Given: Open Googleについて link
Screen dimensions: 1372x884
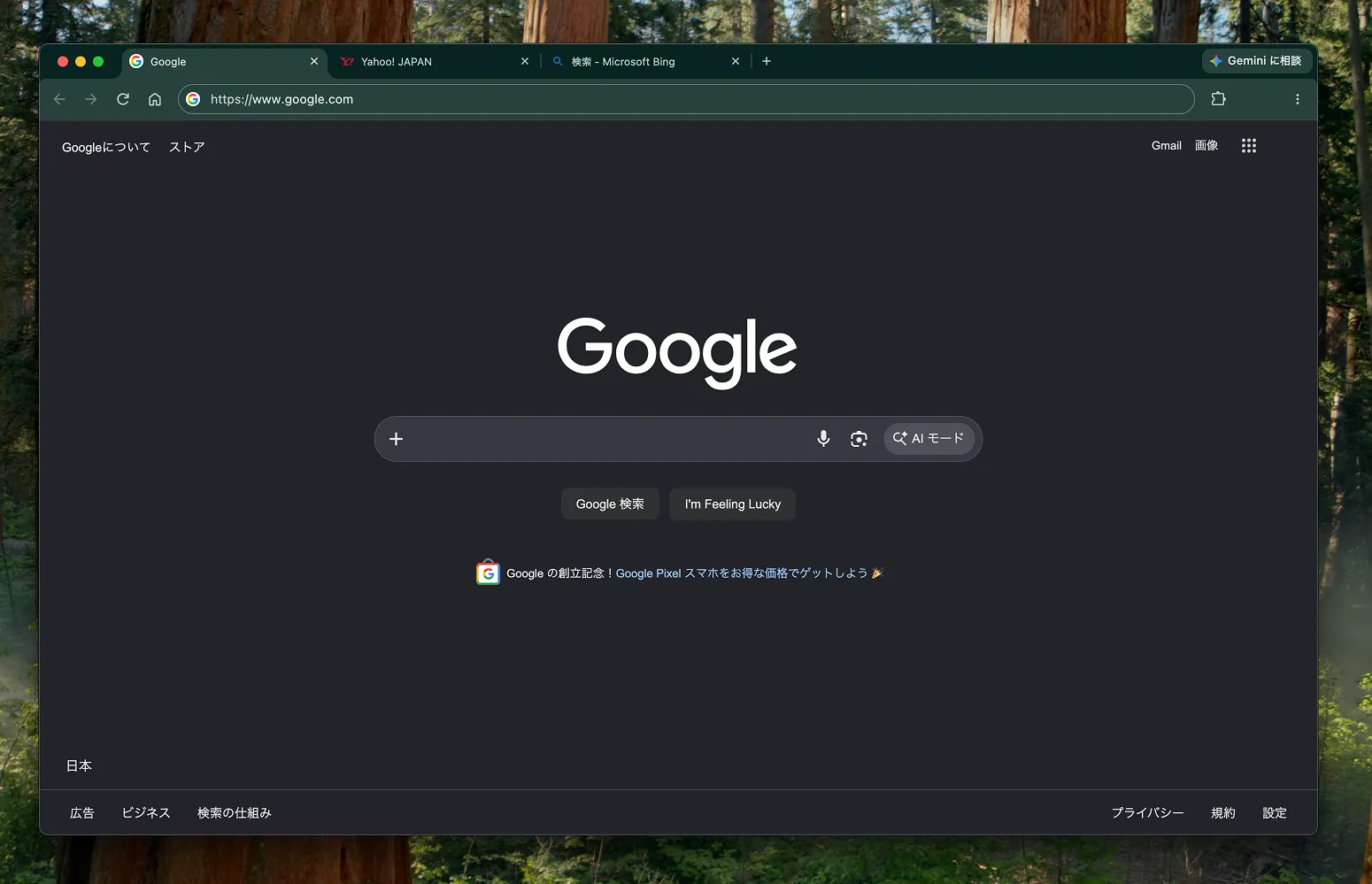Looking at the screenshot, I should [x=106, y=148].
